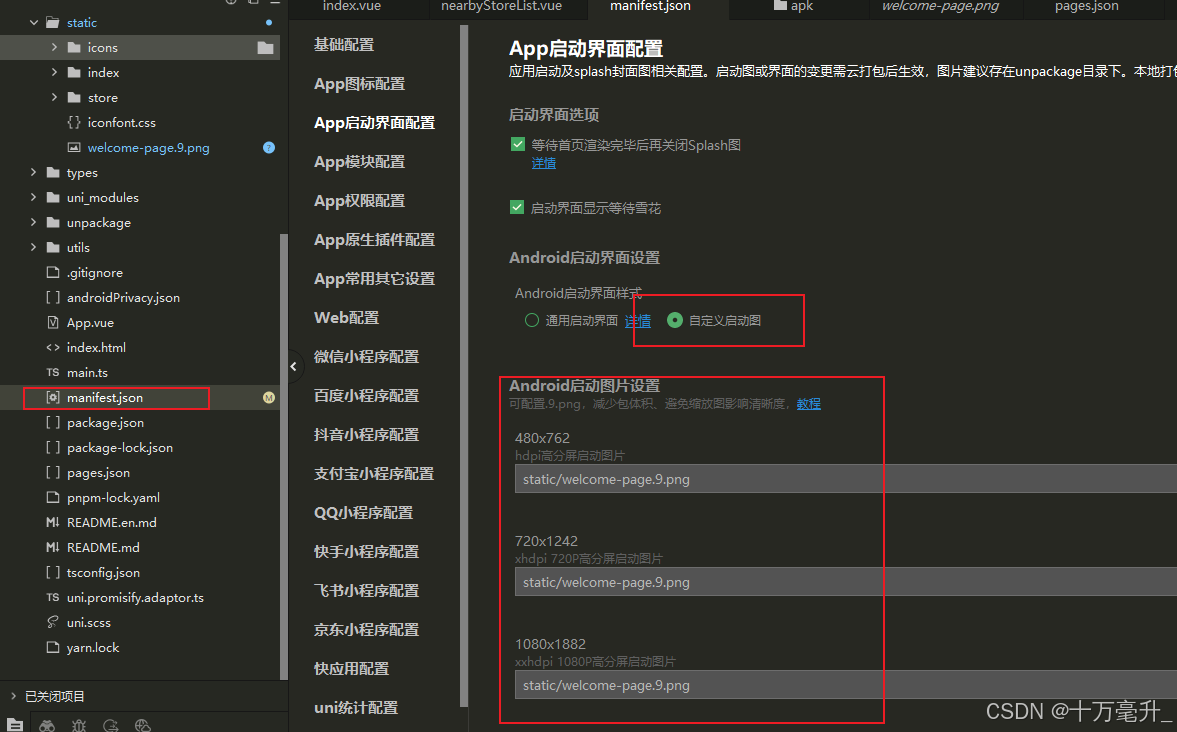Enable 通用启动界面 radio option
The image size is (1177, 732).
pos(530,320)
